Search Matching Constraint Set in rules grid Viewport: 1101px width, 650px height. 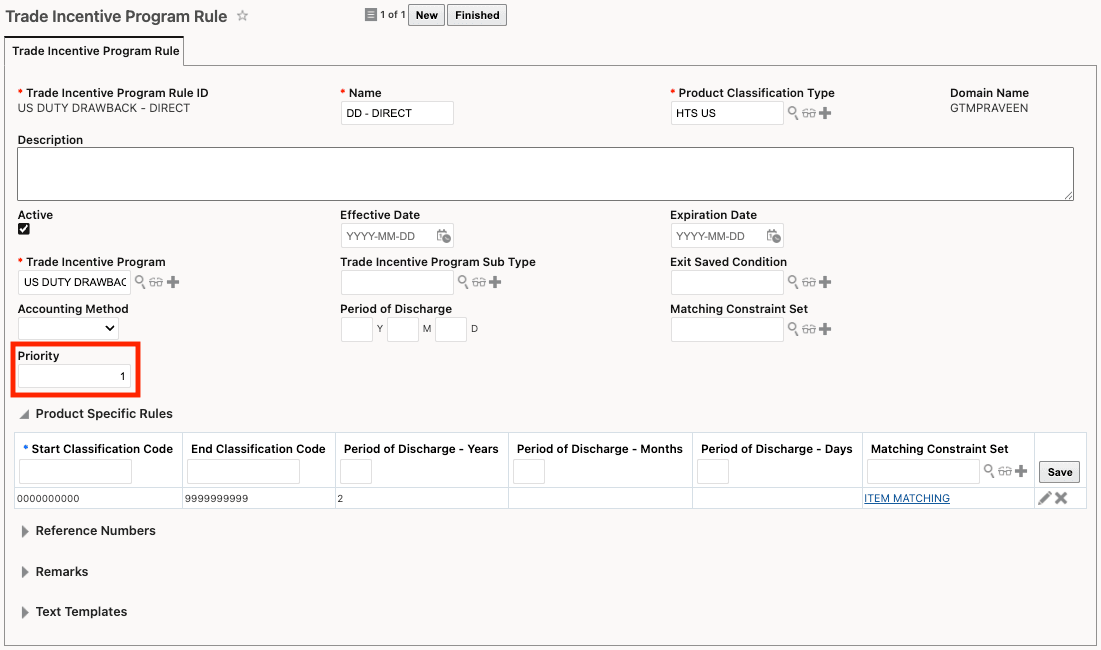click(989, 471)
